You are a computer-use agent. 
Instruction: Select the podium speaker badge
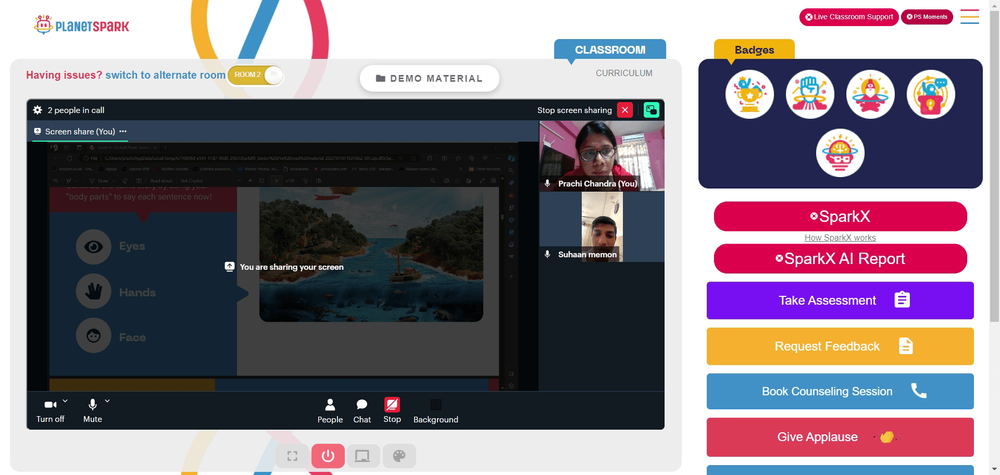coord(930,94)
